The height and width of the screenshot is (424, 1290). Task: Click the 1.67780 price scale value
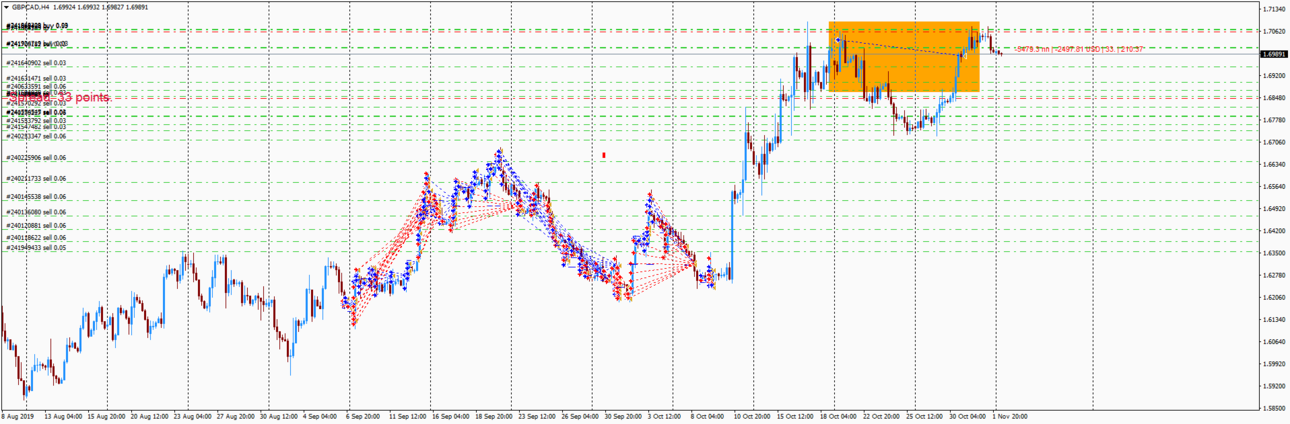click(x=1273, y=120)
